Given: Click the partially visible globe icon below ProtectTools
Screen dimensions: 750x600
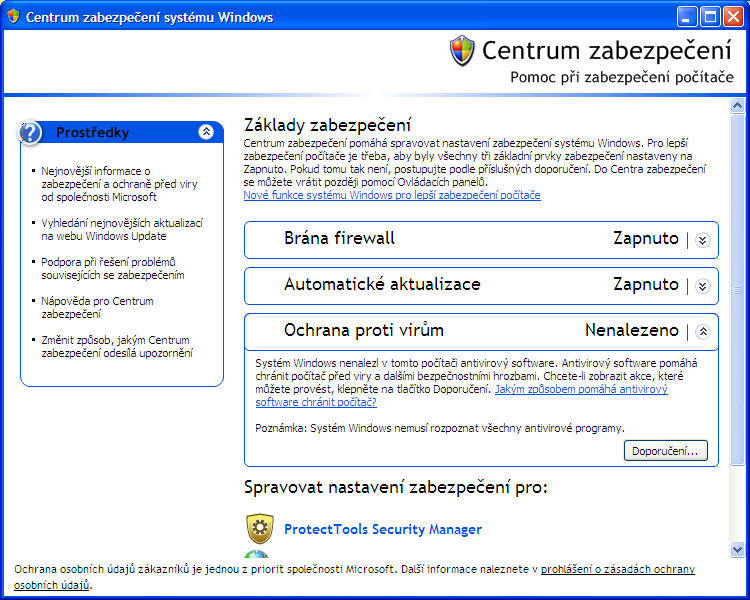Looking at the screenshot, I should [x=258, y=556].
